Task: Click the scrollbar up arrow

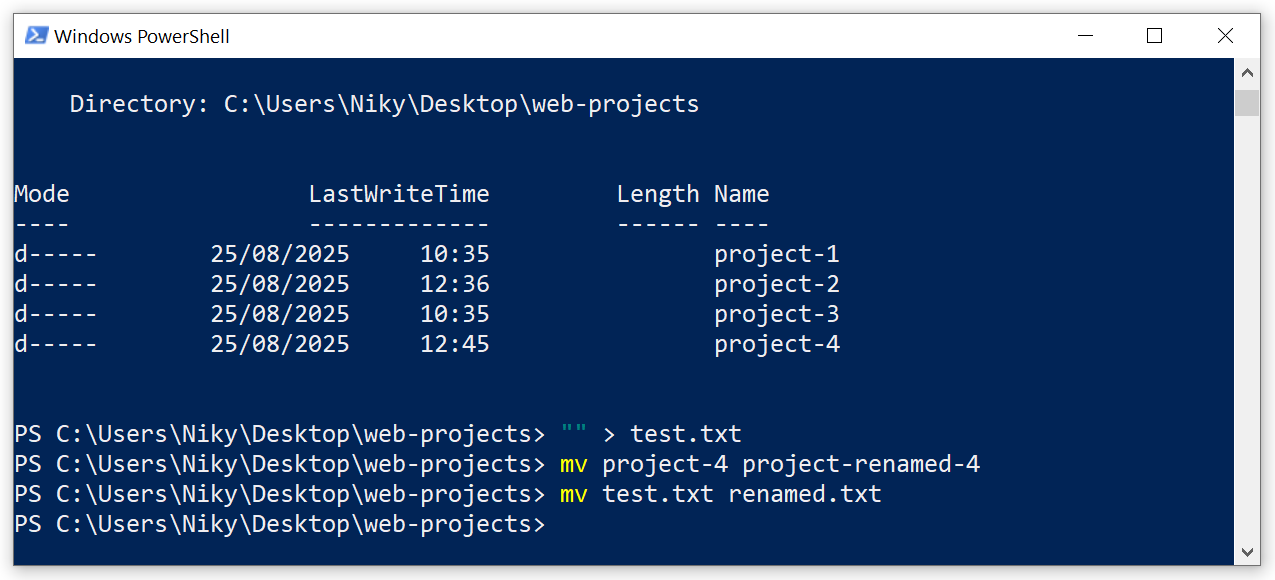Action: [x=1247, y=71]
